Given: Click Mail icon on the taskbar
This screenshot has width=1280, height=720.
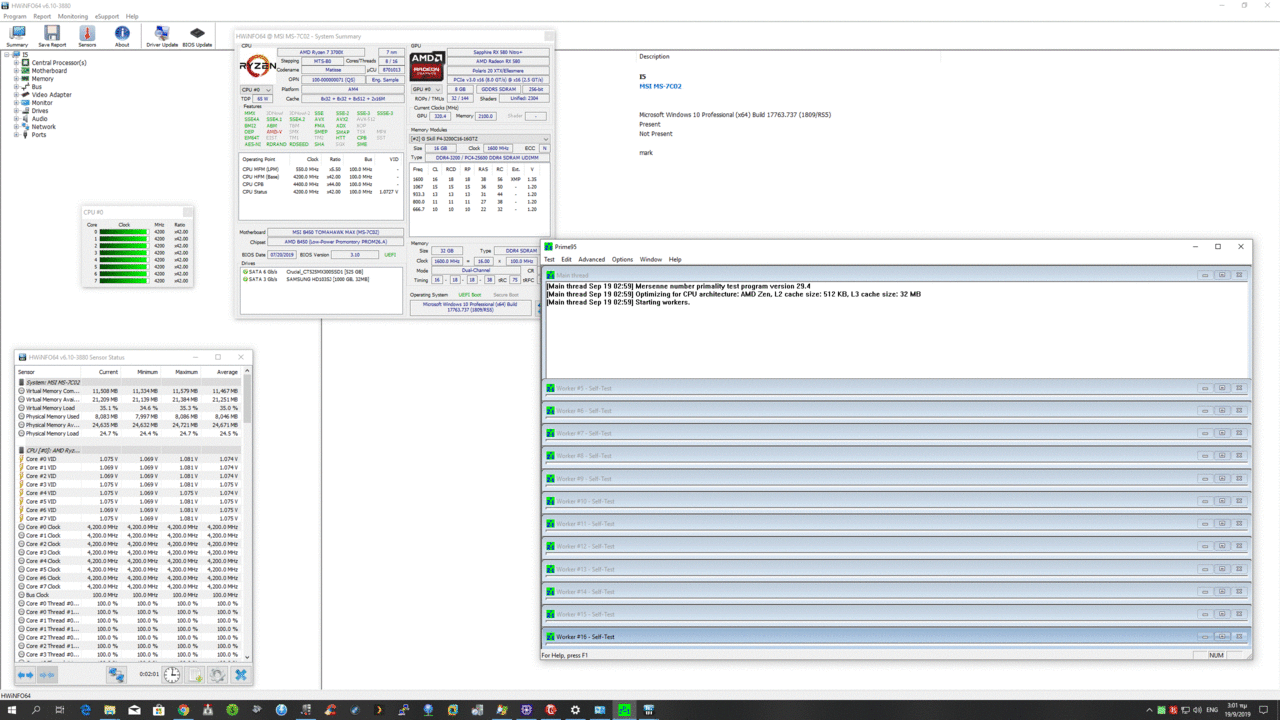Looking at the screenshot, I should (134, 710).
